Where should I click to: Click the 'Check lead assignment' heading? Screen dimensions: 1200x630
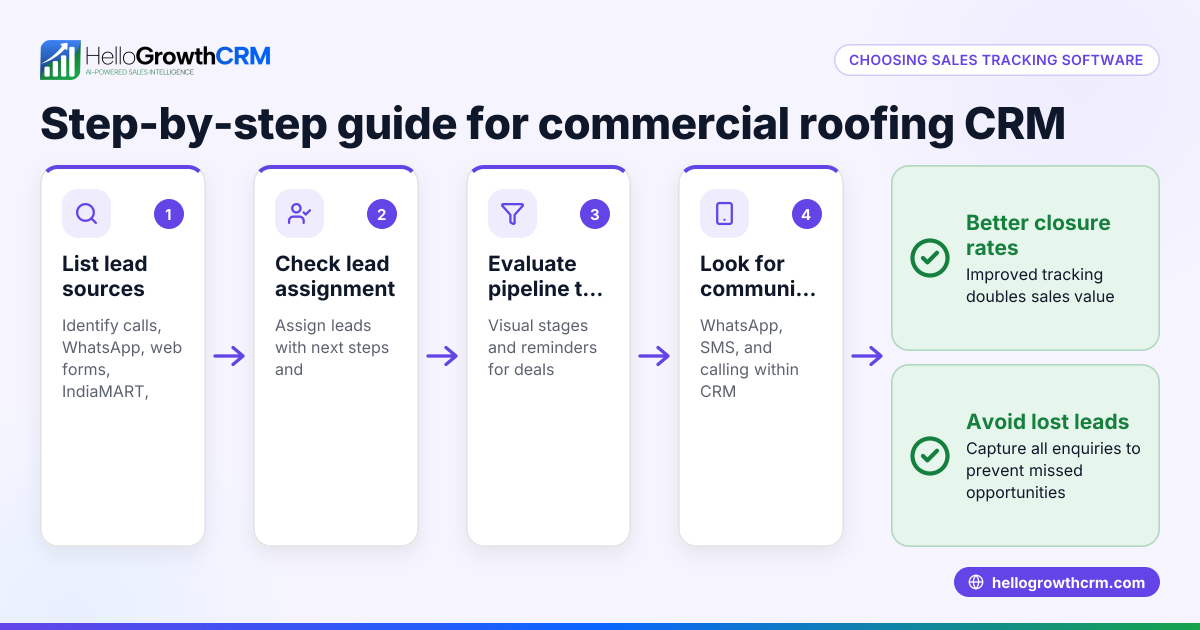point(335,276)
